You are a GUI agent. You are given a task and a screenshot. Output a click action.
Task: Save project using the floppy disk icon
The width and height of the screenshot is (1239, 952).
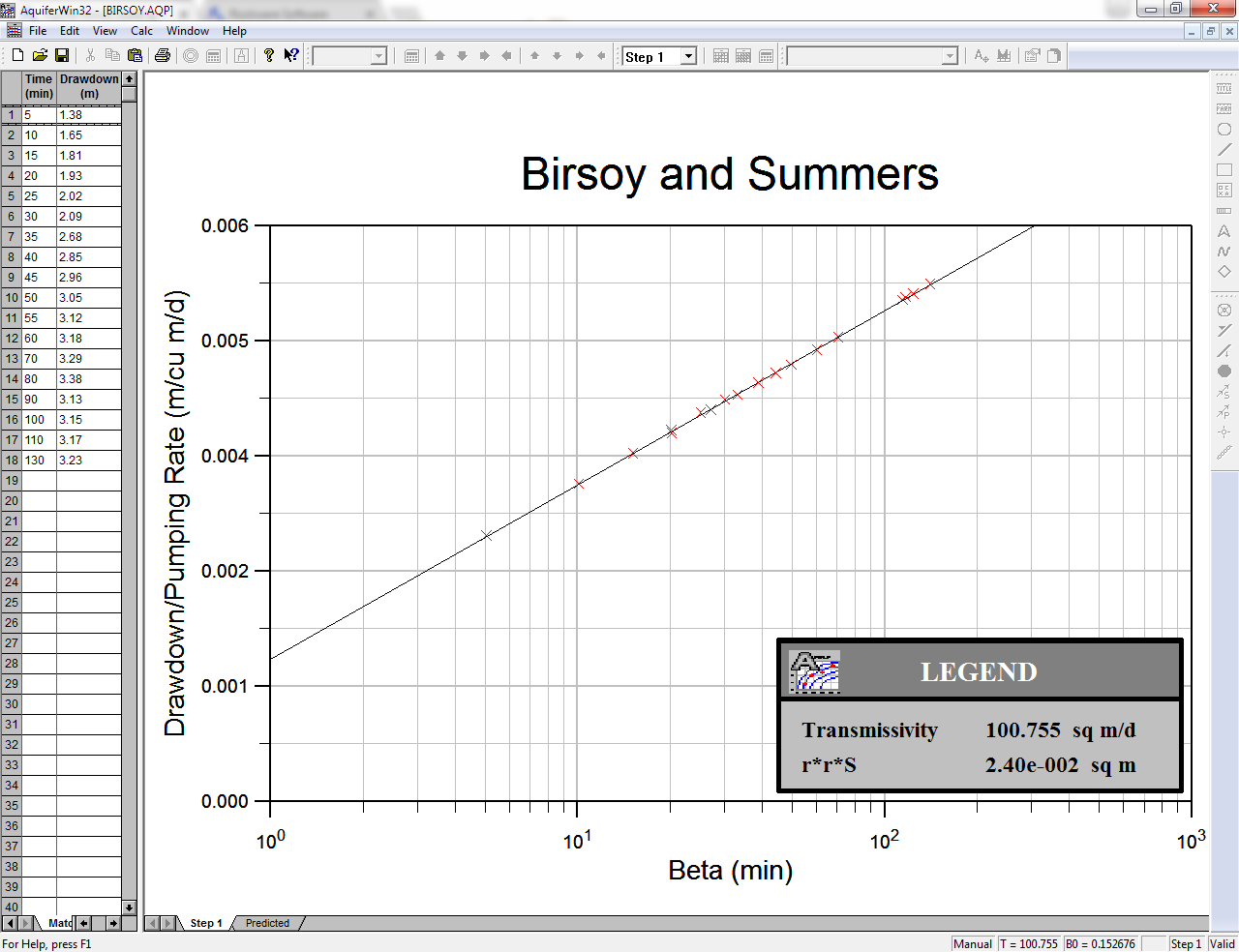pyautogui.click(x=62, y=56)
